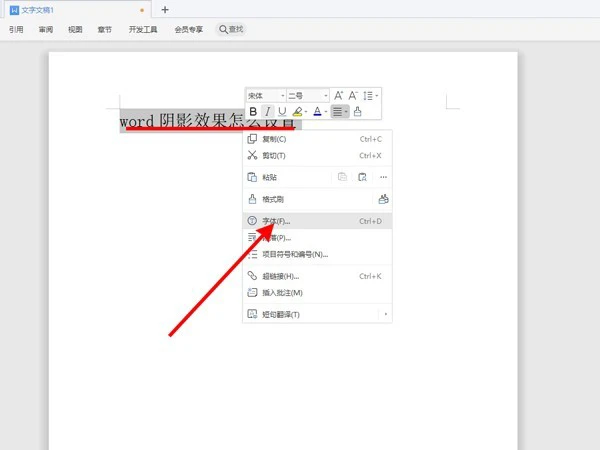Image resolution: width=600 pixels, height=450 pixels.
Task: Click the keep-text-only paste icon
Action: point(342,177)
